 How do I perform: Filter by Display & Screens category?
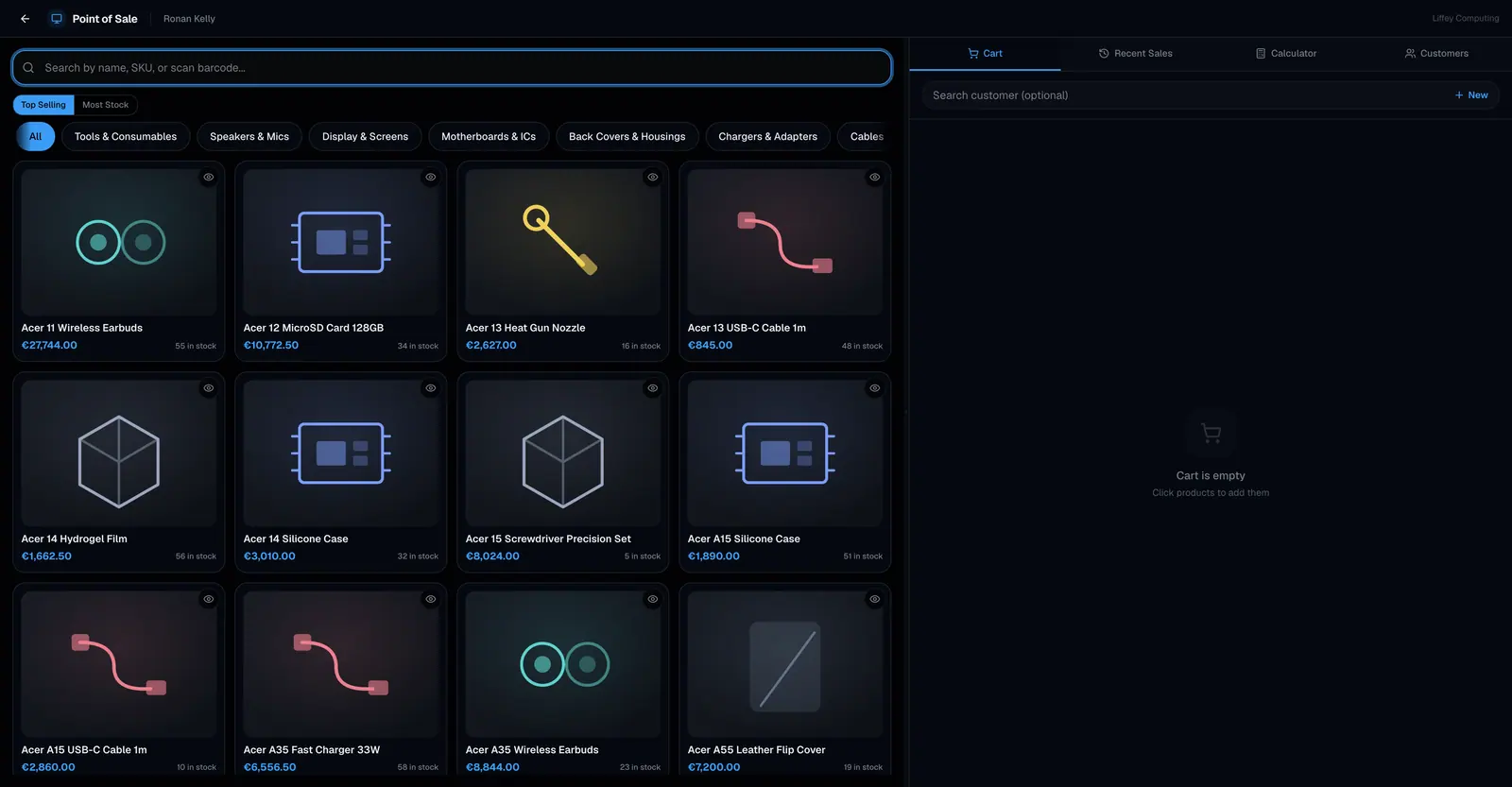(x=365, y=137)
